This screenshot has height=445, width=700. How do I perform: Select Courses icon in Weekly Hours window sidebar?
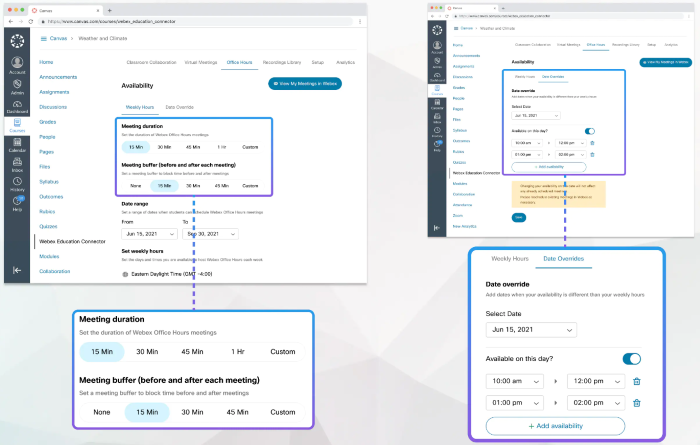[x=17, y=125]
